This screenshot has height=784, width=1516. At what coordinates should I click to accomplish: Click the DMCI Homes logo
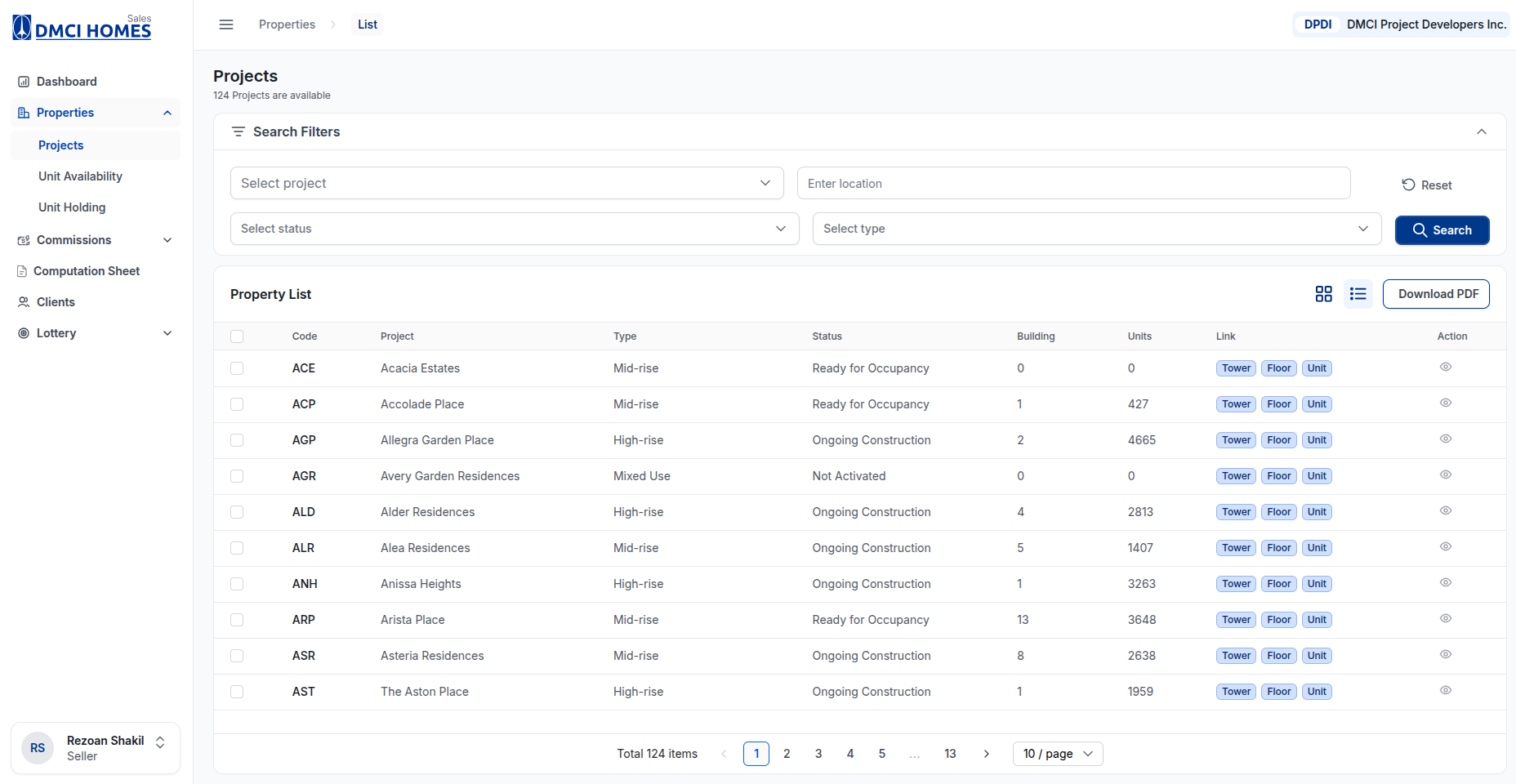(82, 27)
